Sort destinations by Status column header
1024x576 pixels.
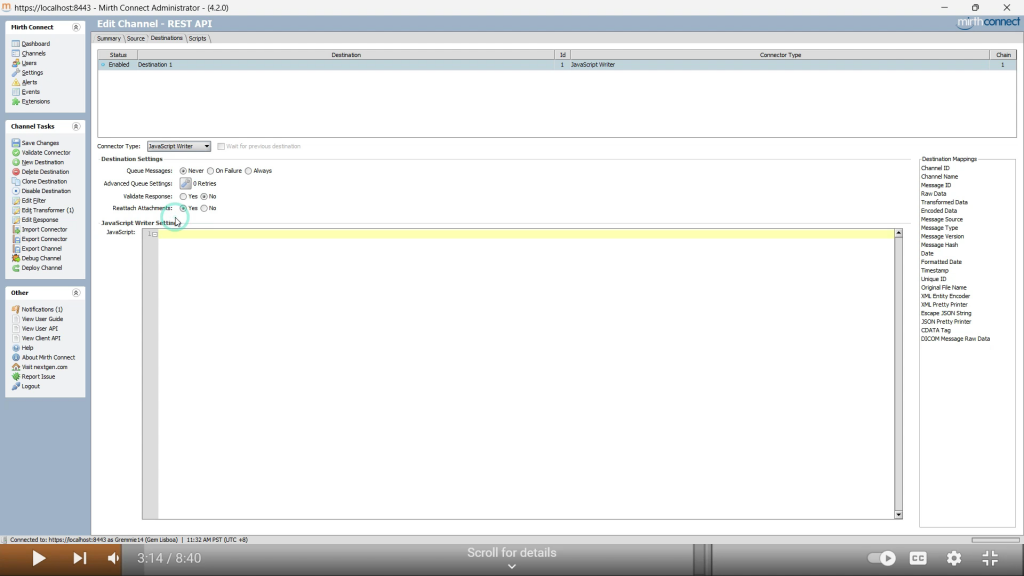118,55
